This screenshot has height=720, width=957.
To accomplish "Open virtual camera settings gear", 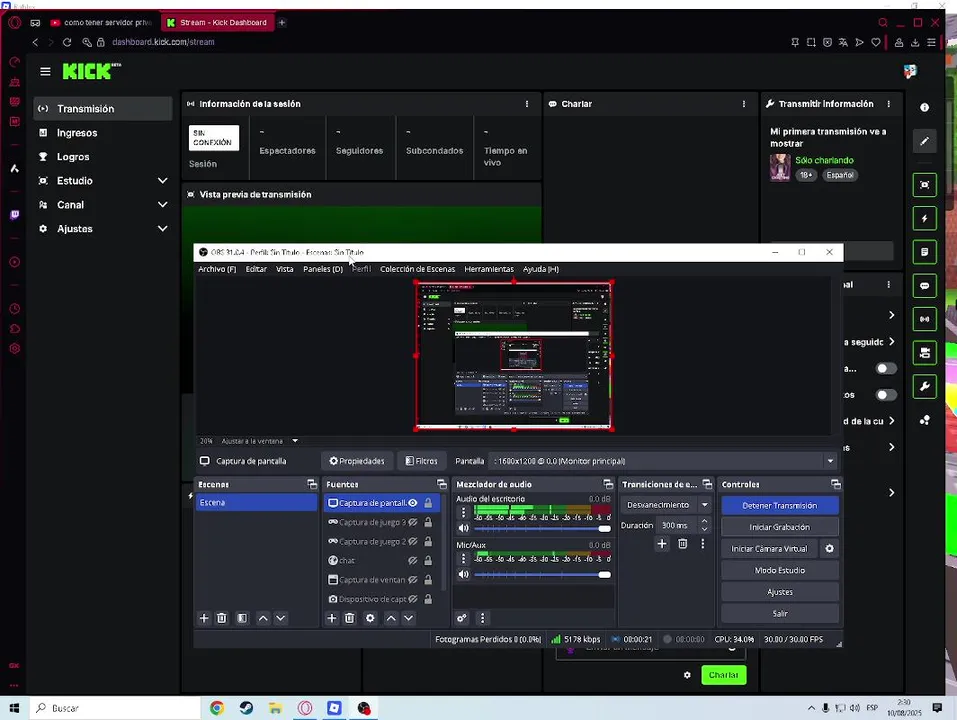I will coord(829,549).
